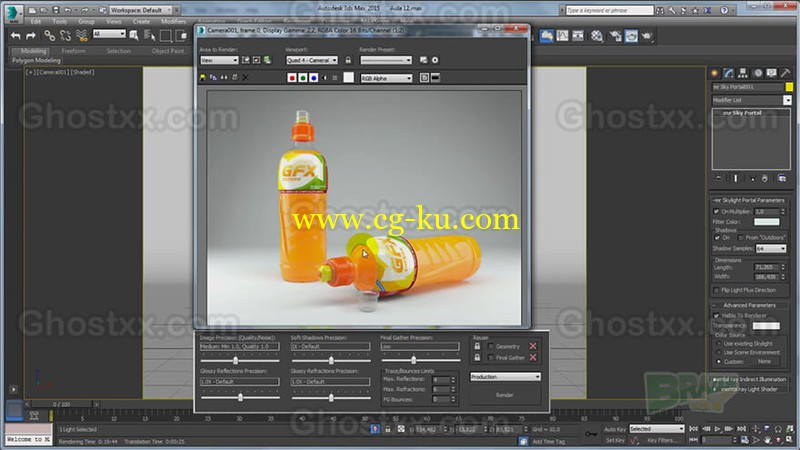Switch to the Freeform ribbon tab

point(73,51)
